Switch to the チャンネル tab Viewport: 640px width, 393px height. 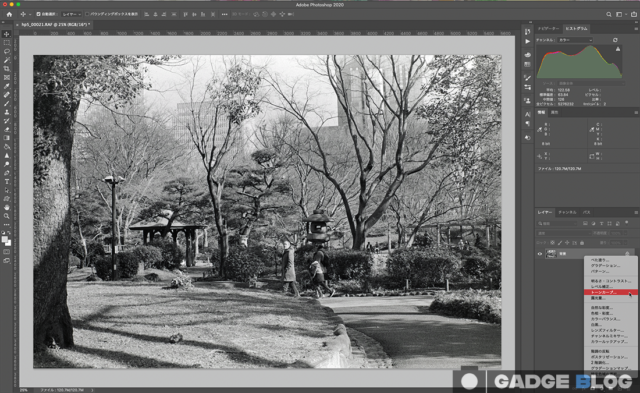point(567,212)
